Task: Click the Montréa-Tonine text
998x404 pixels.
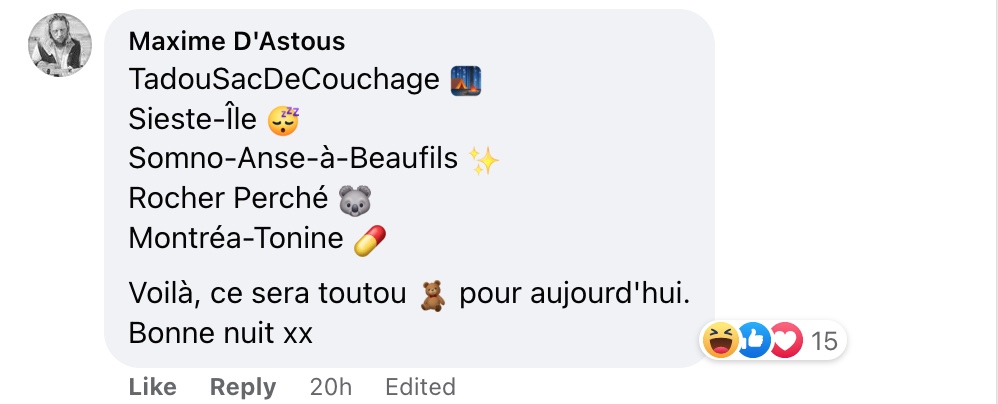Action: click(236, 238)
